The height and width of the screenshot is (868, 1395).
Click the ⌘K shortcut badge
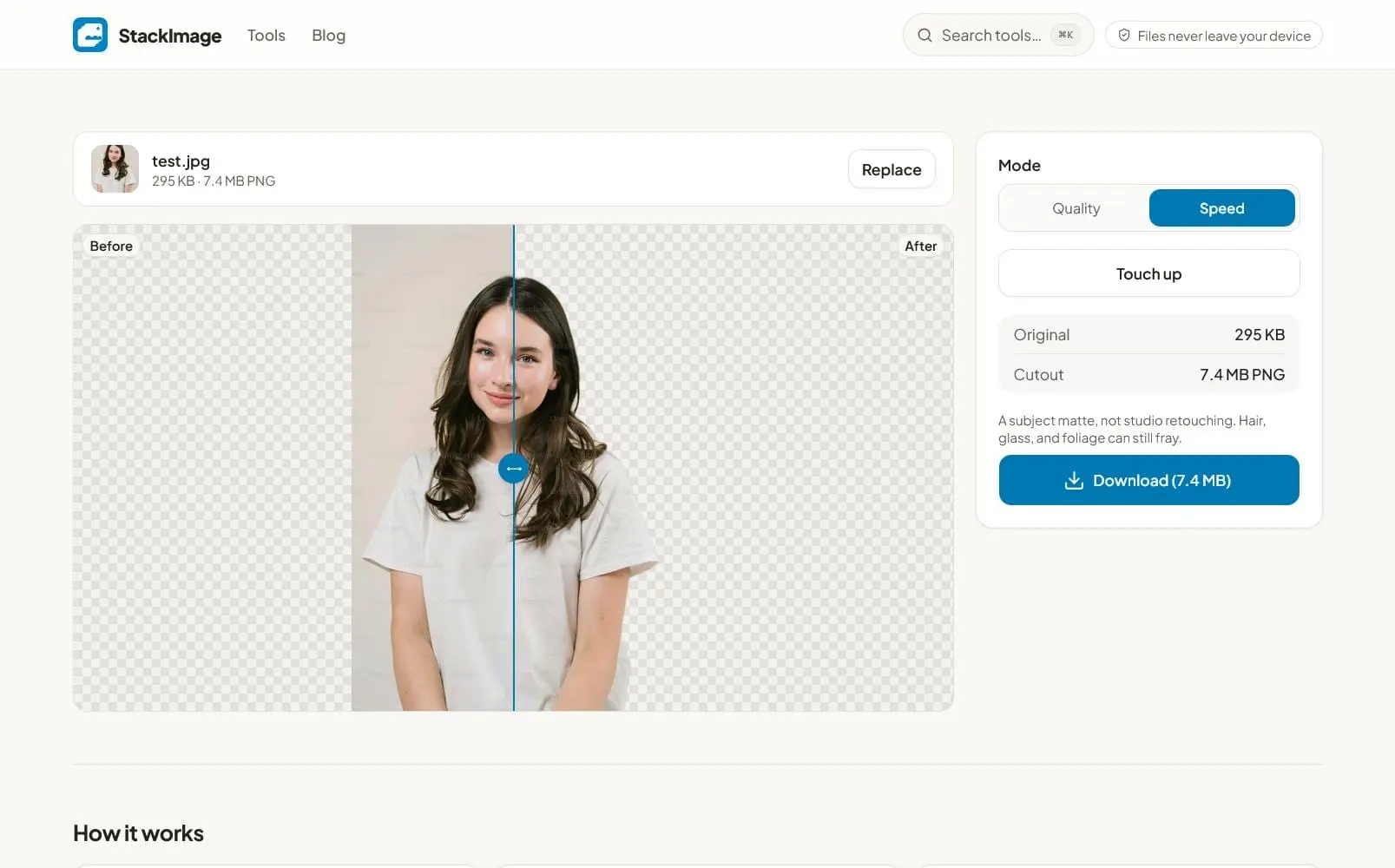[1065, 35]
